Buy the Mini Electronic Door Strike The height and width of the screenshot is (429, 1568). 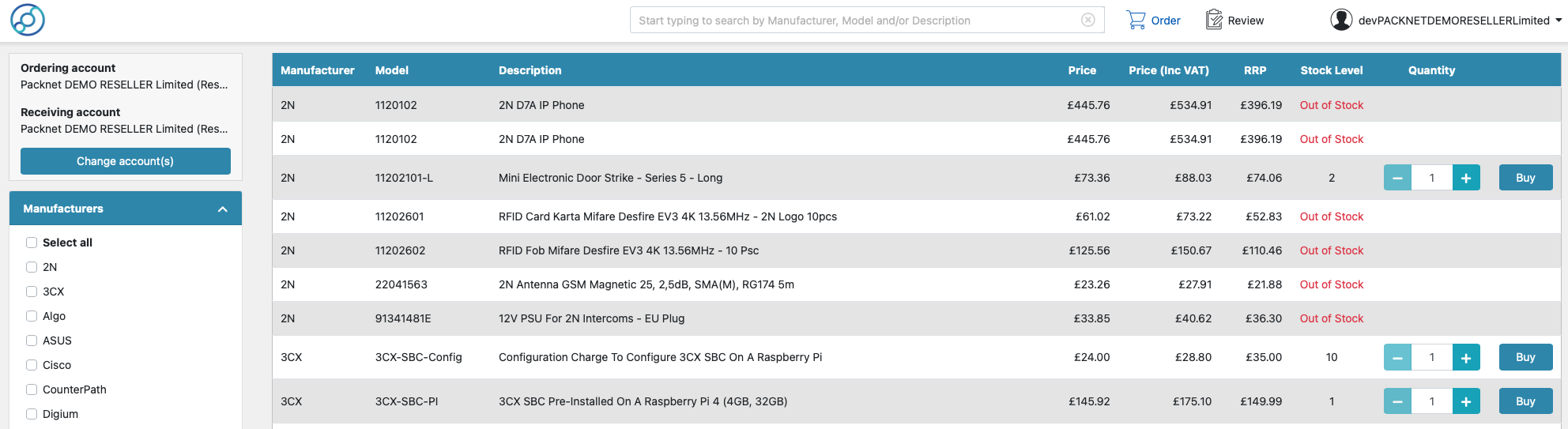(x=1525, y=178)
